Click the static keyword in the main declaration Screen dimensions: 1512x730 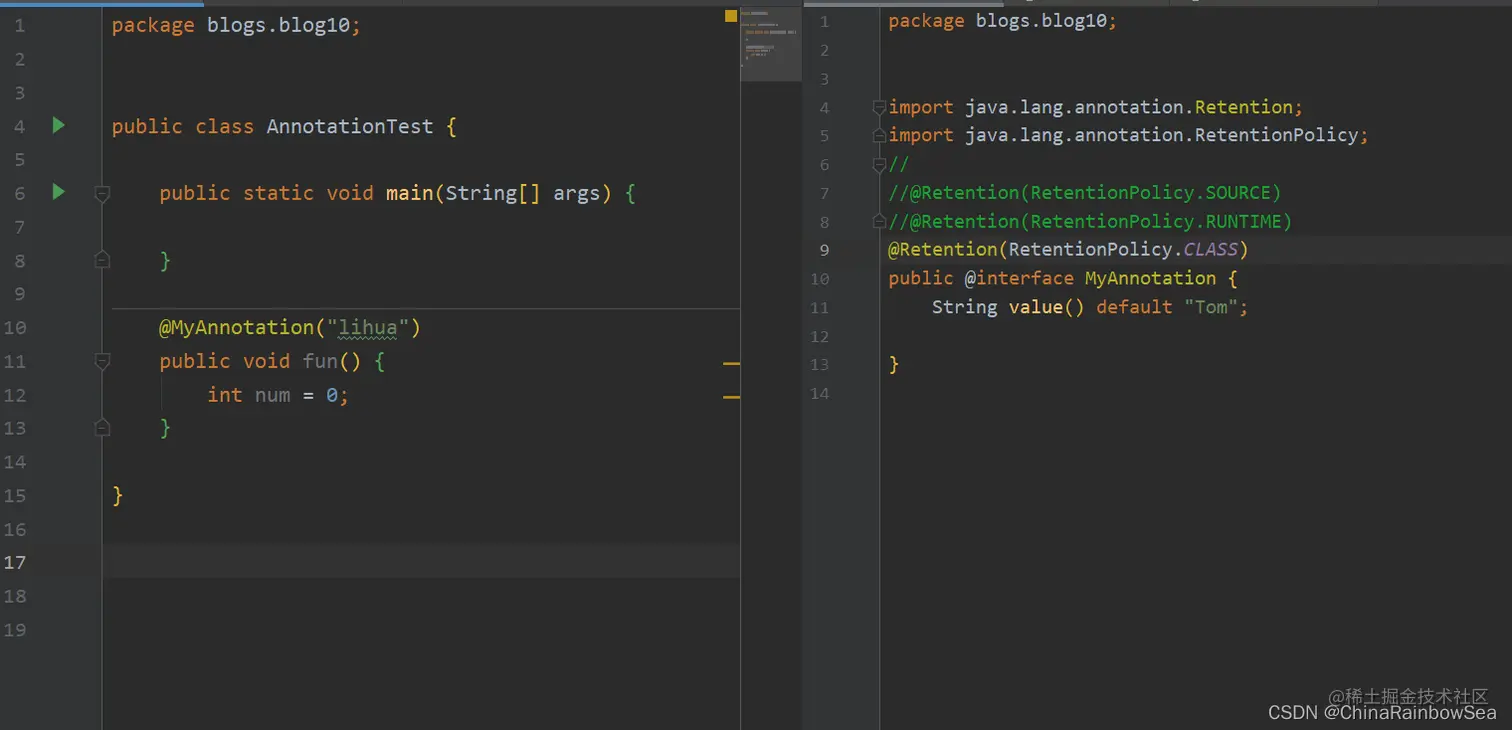278,193
